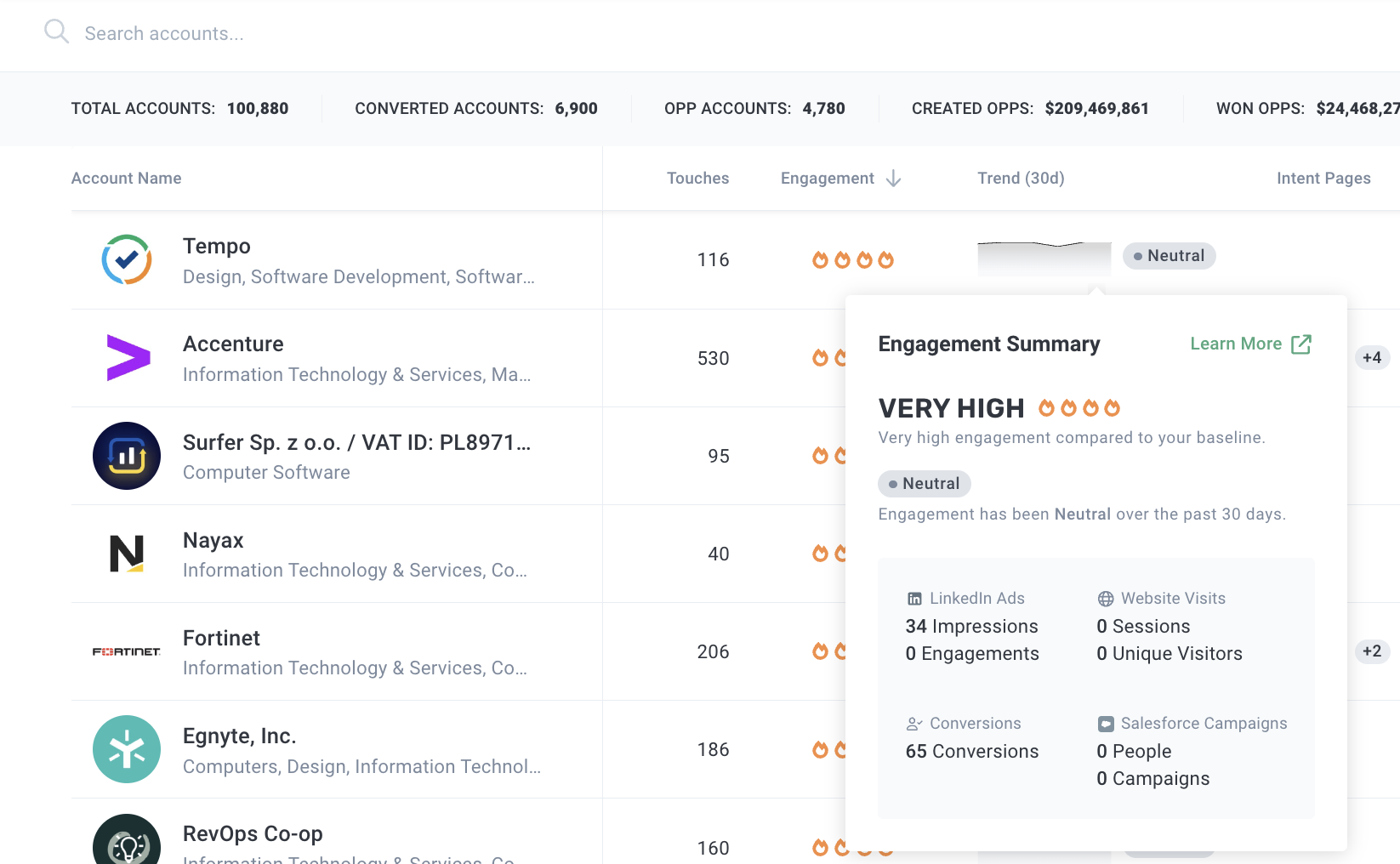Open the Tempo account logo

click(127, 259)
